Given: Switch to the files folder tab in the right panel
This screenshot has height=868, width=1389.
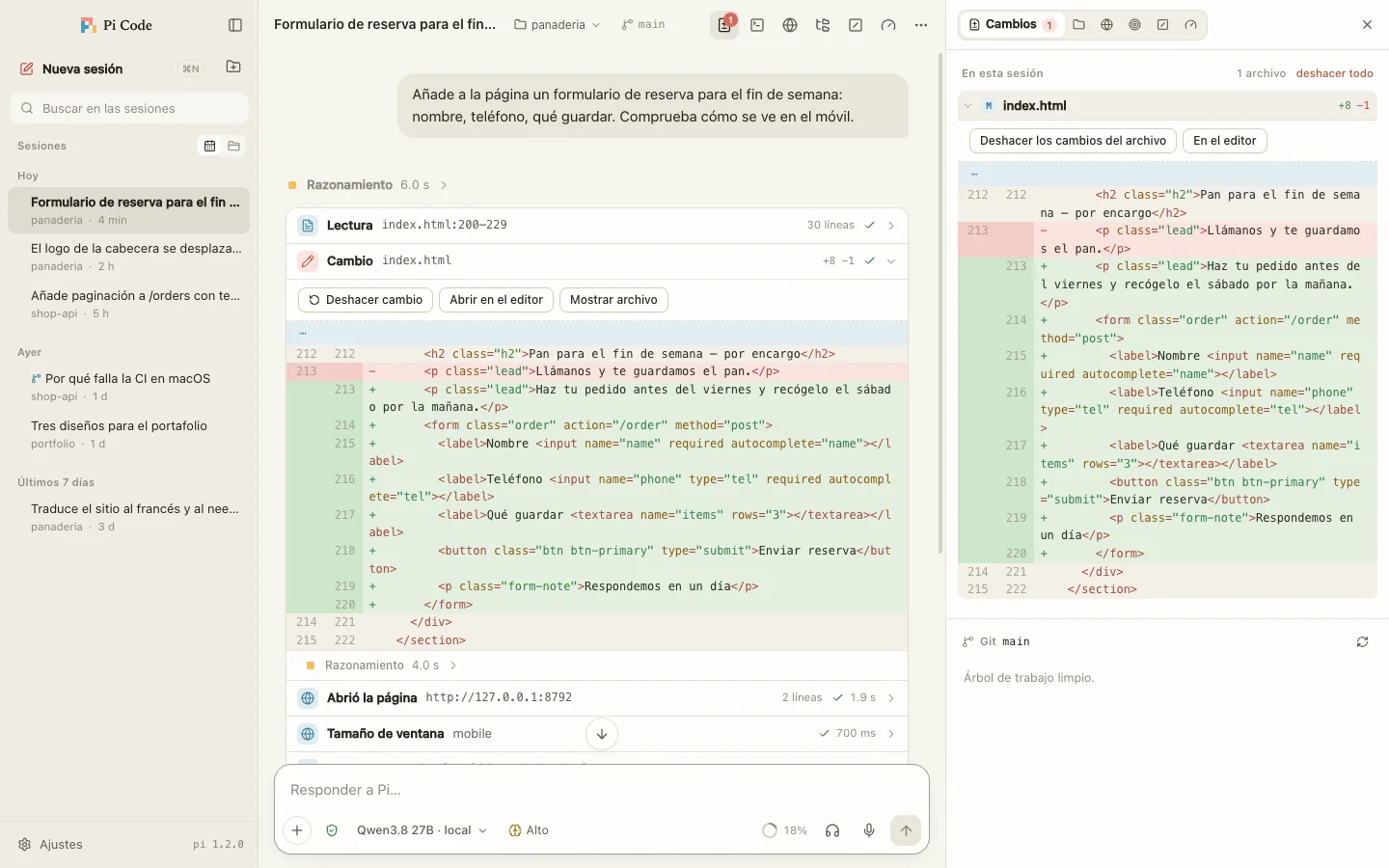Looking at the screenshot, I should click(1078, 25).
